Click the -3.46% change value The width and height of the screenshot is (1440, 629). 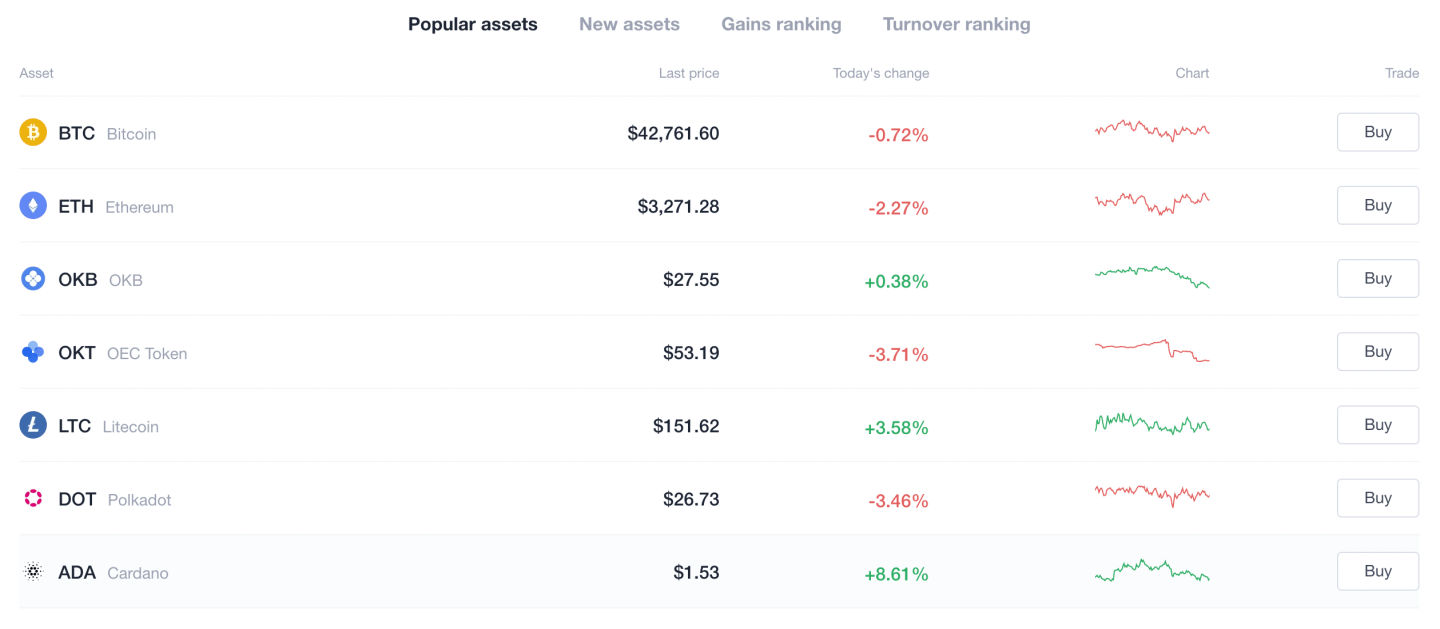pos(898,500)
